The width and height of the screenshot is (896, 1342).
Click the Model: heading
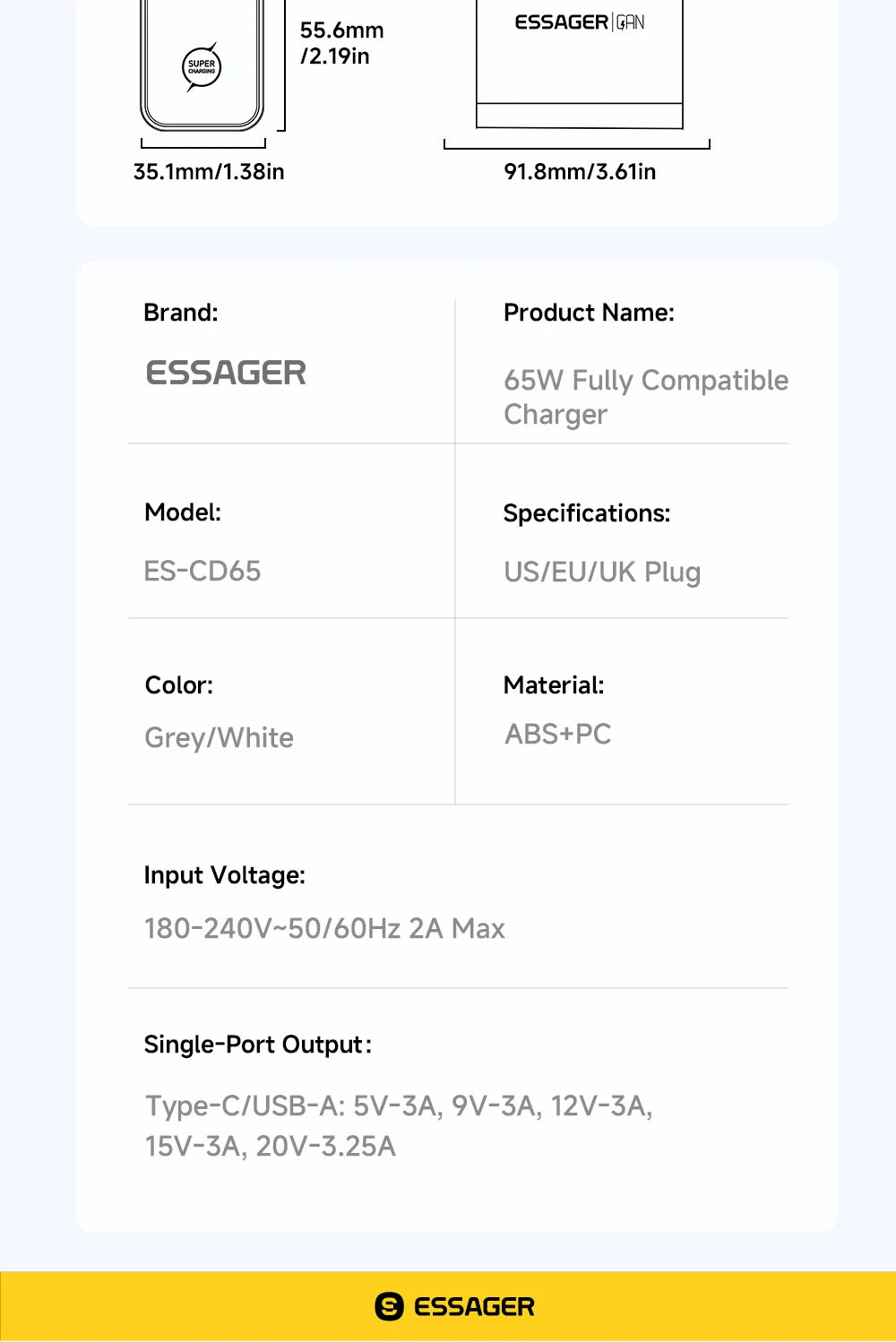183,512
